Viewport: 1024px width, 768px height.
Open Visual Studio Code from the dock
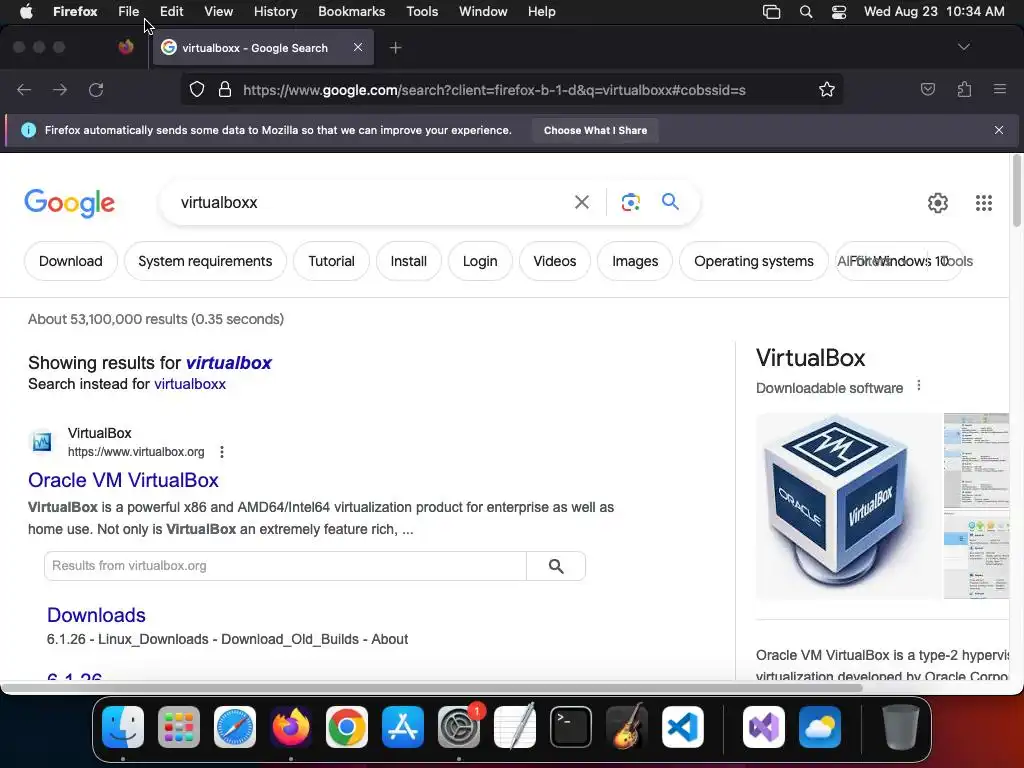[682, 727]
